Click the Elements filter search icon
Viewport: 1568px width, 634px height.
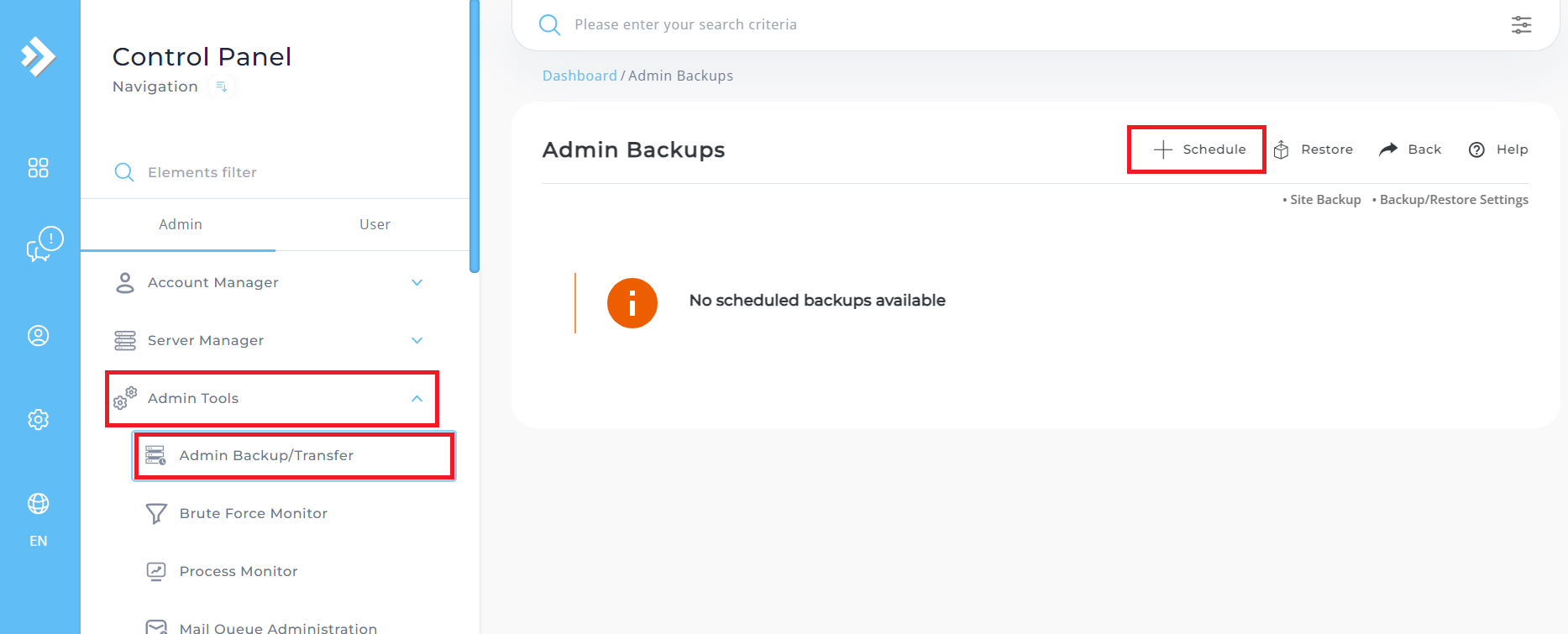124,172
